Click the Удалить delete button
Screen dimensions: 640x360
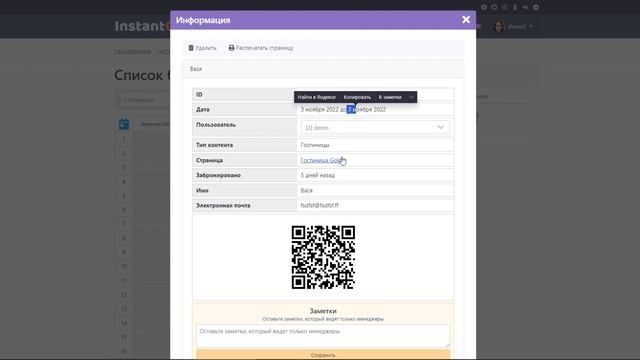(202, 48)
